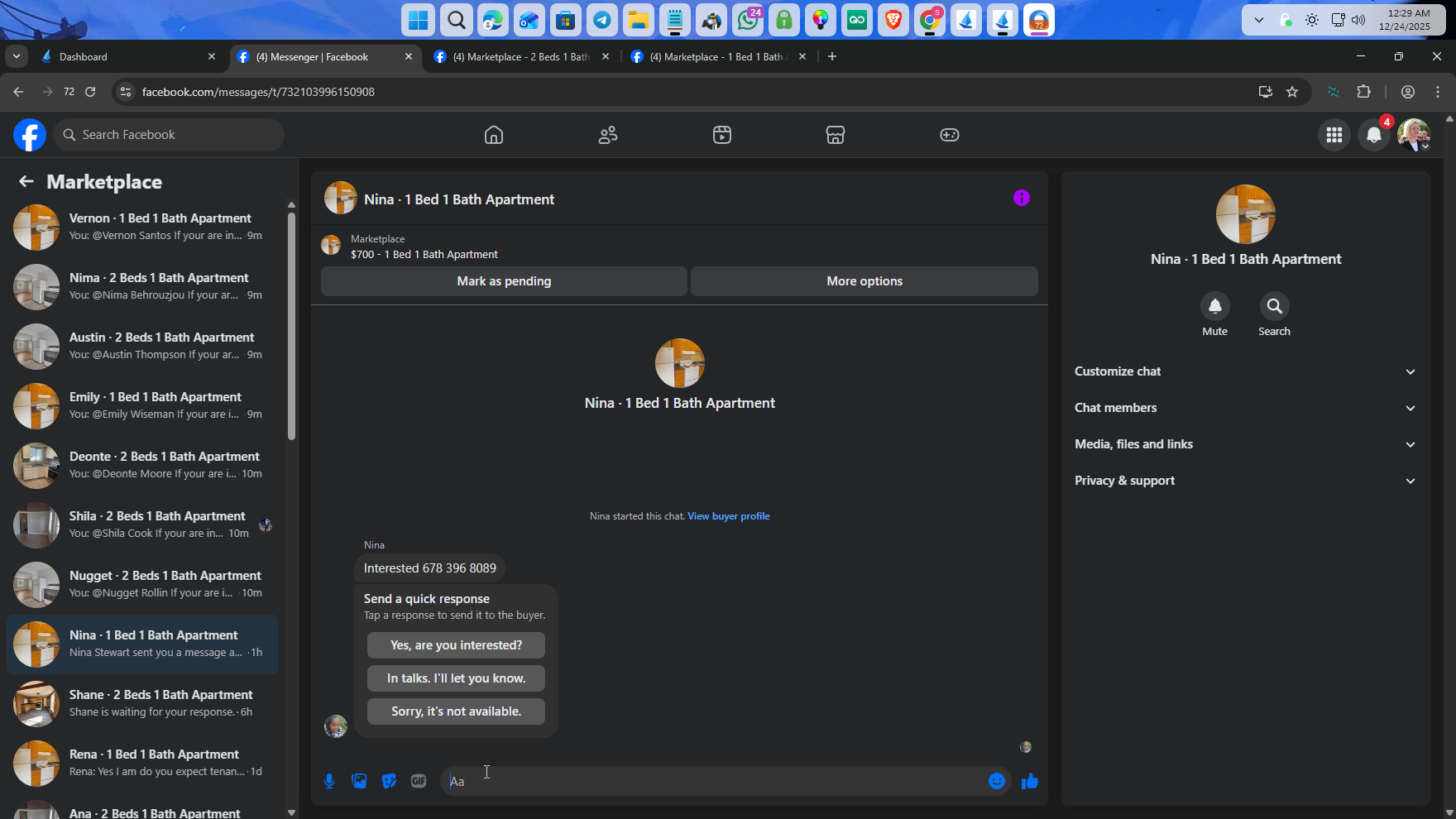Expand Privacy & support section
The height and width of the screenshot is (819, 1456).
1245,481
